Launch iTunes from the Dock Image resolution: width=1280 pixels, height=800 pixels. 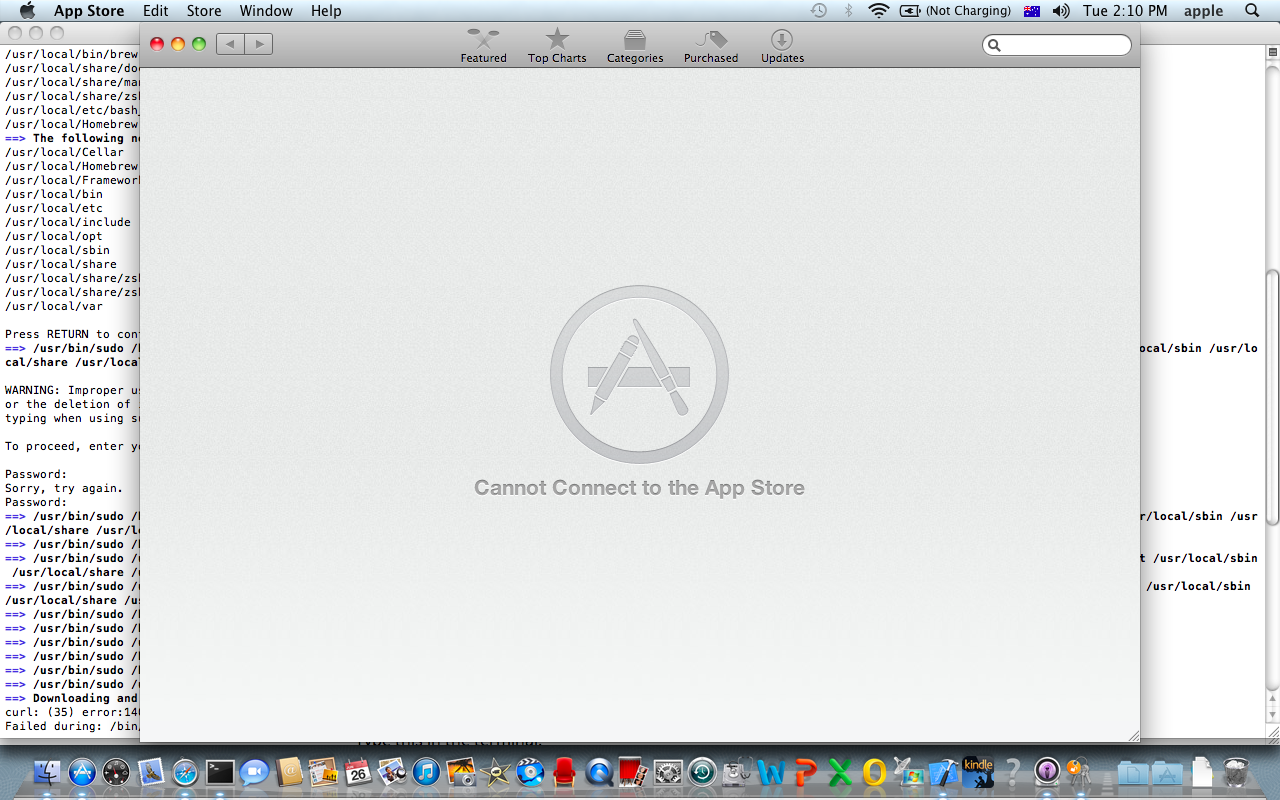[427, 772]
